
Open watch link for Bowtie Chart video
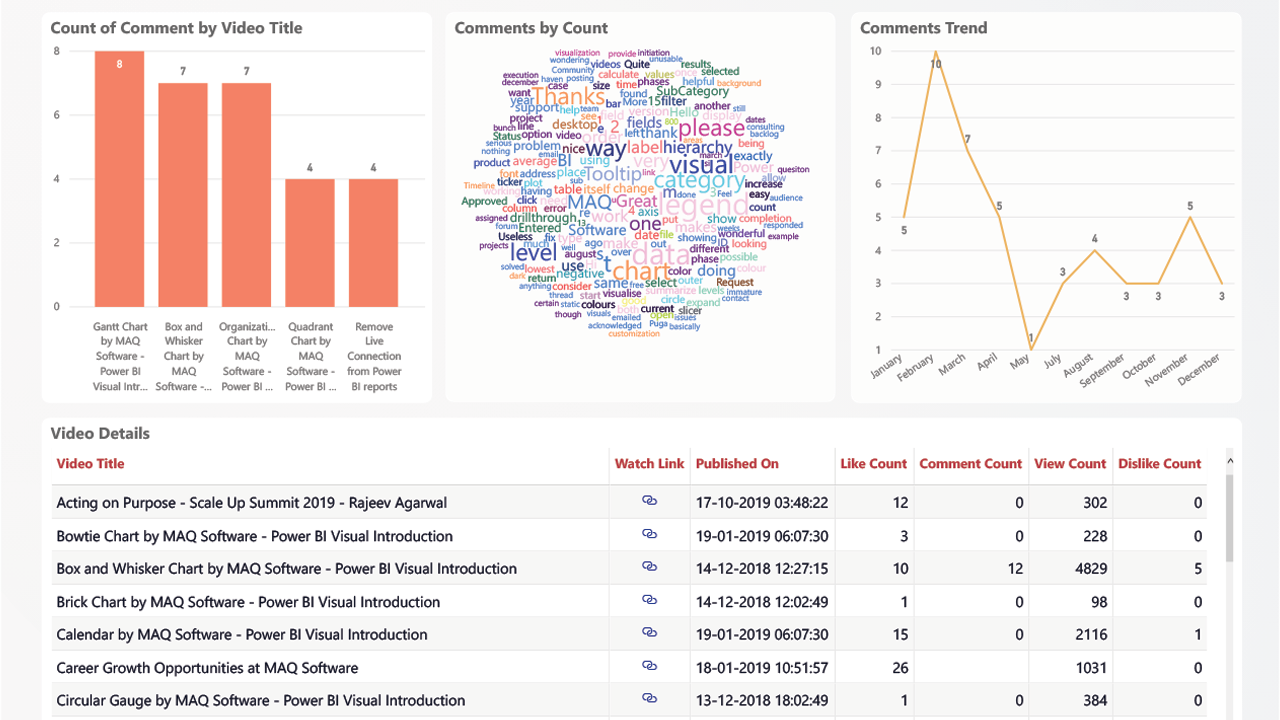coord(649,534)
